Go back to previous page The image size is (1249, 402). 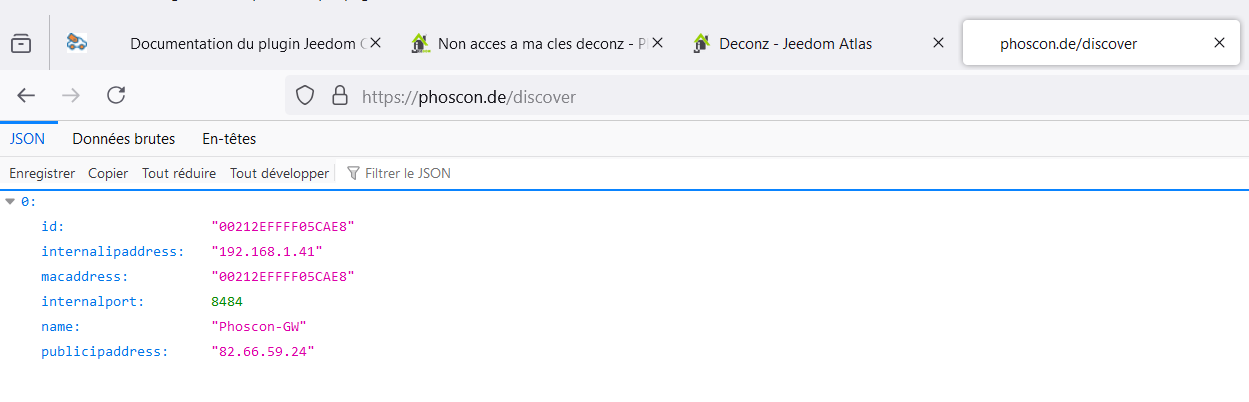pos(27,96)
